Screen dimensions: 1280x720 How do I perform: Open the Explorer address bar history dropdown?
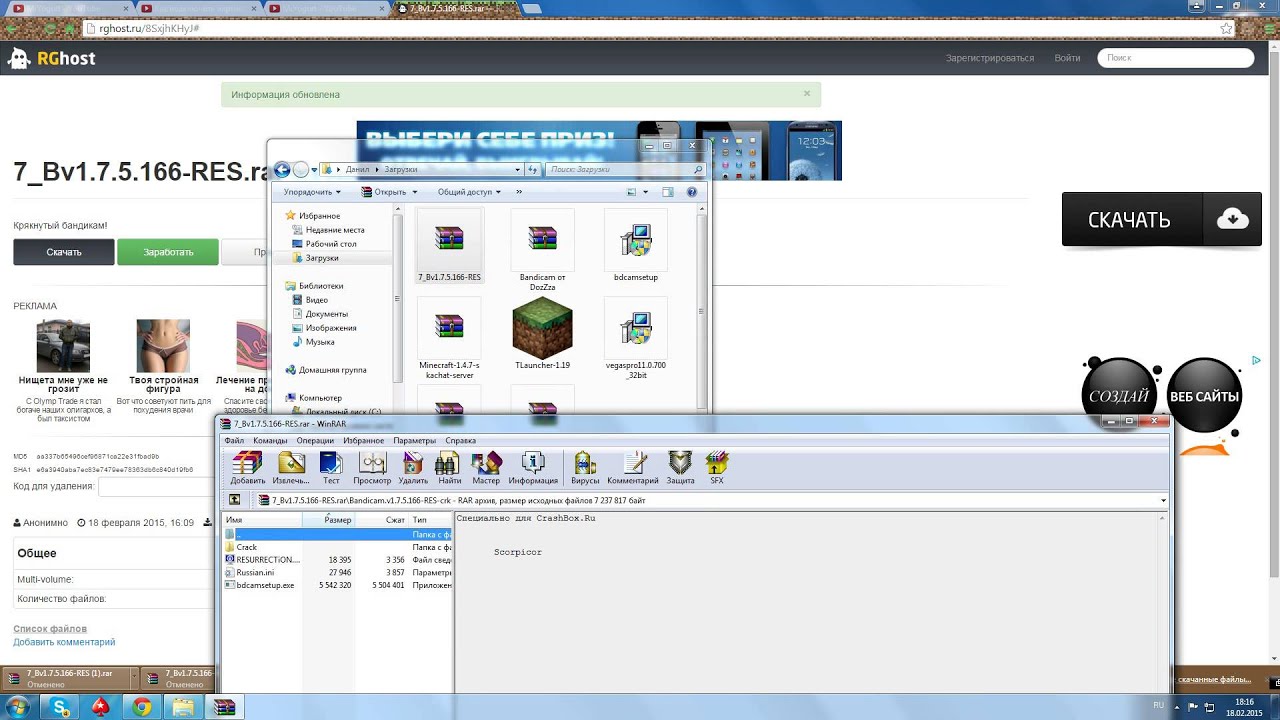517,170
